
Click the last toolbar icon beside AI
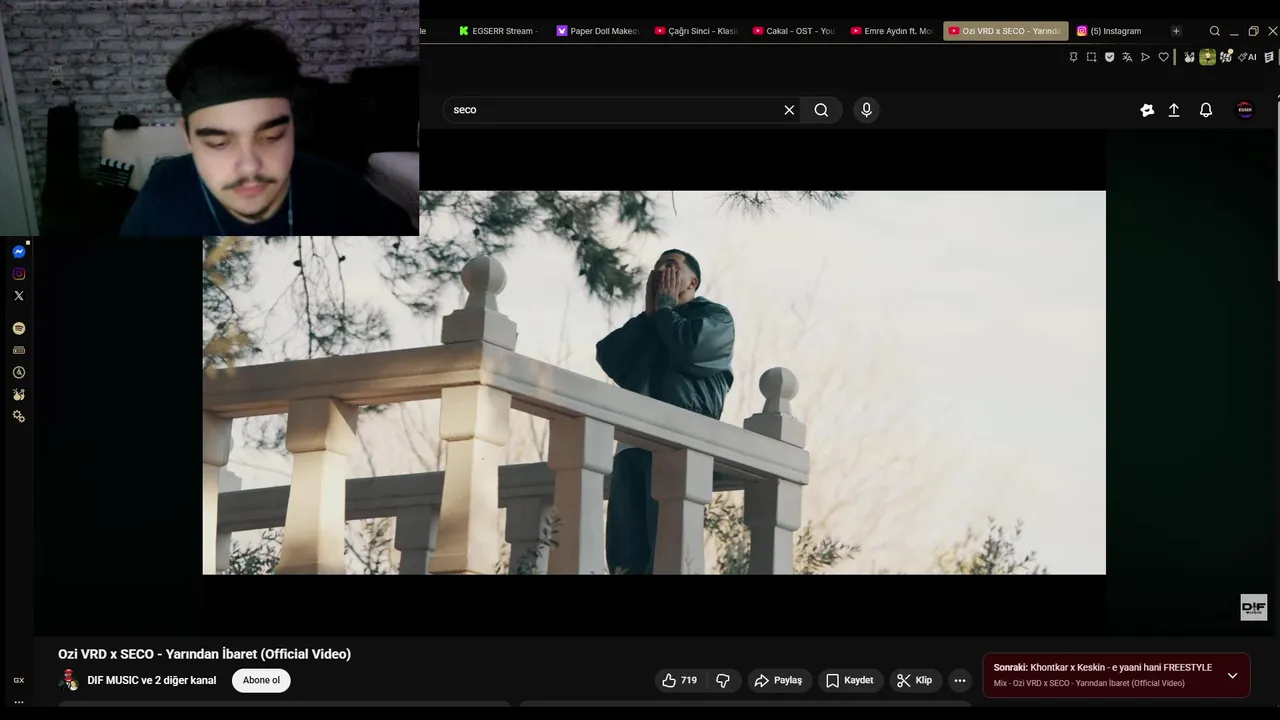click(x=1271, y=57)
